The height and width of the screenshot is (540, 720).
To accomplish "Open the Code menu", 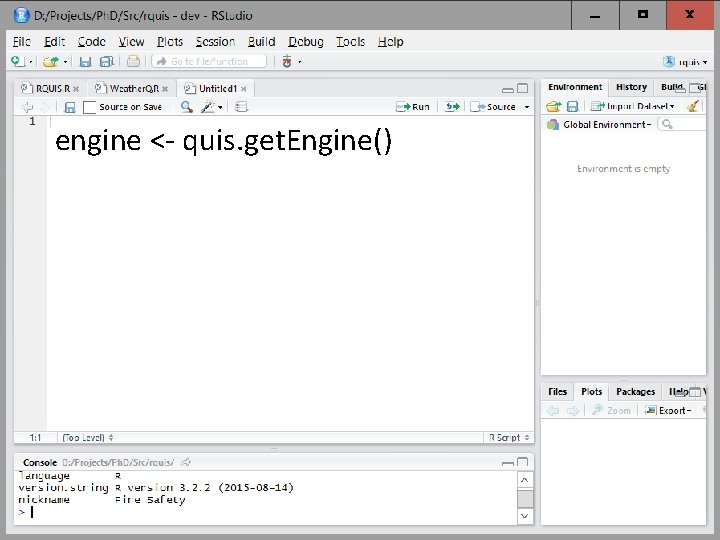I will pos(91,42).
